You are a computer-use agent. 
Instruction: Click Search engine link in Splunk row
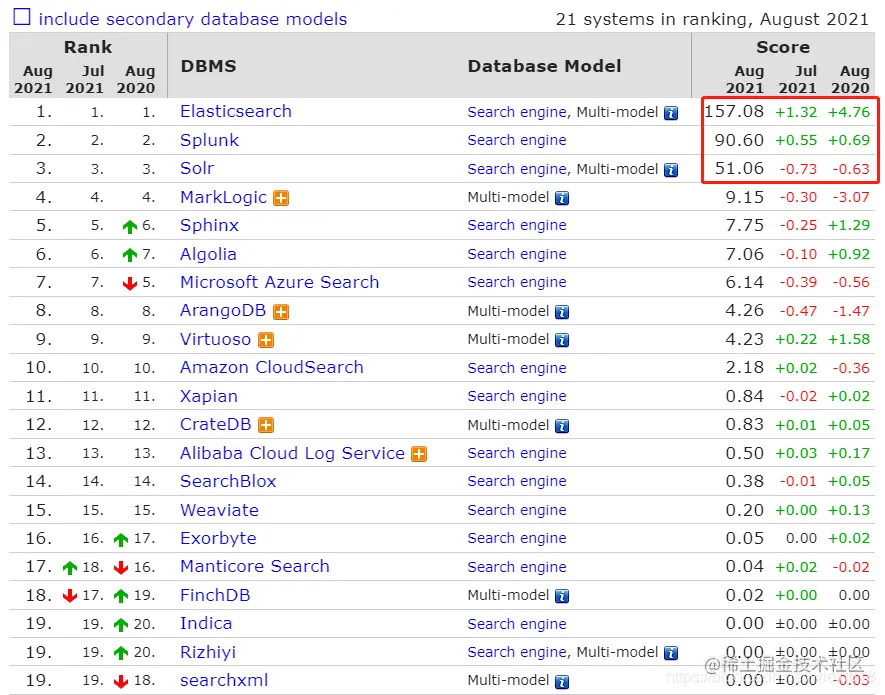pos(517,140)
